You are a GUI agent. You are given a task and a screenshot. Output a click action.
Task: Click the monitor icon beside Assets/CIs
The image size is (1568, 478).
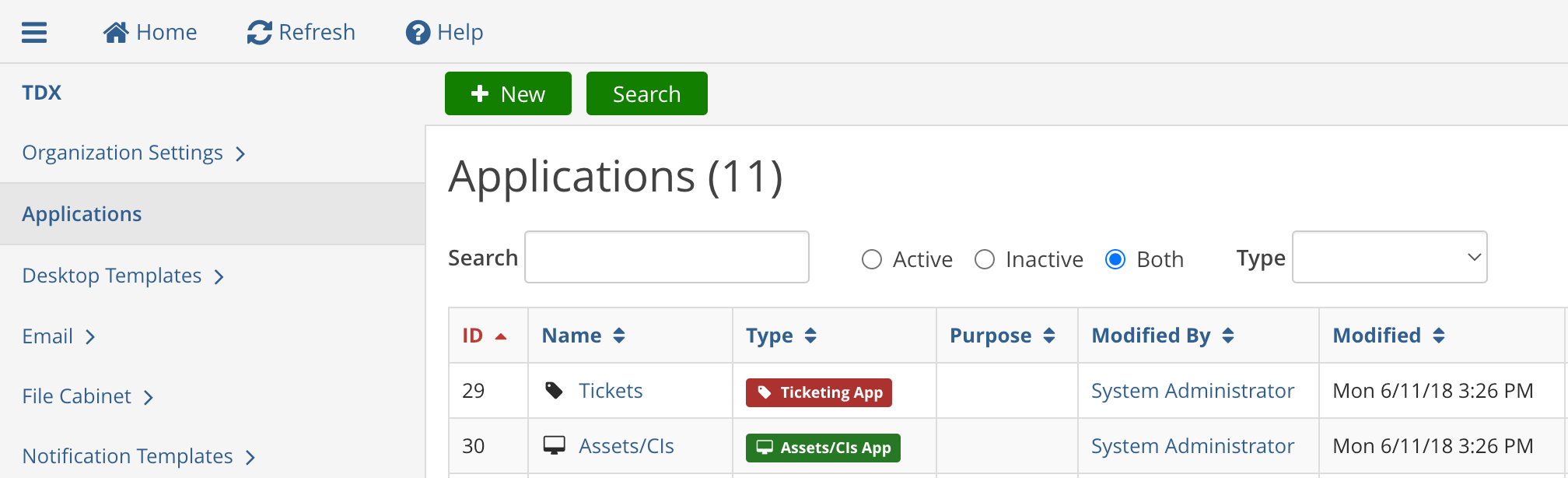pyautogui.click(x=554, y=444)
